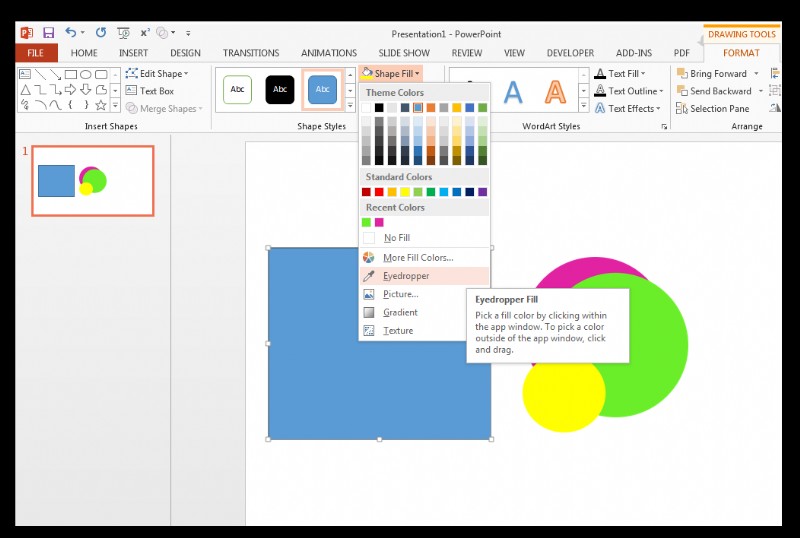
Task: Select the left brace shape
Action: click(70, 106)
